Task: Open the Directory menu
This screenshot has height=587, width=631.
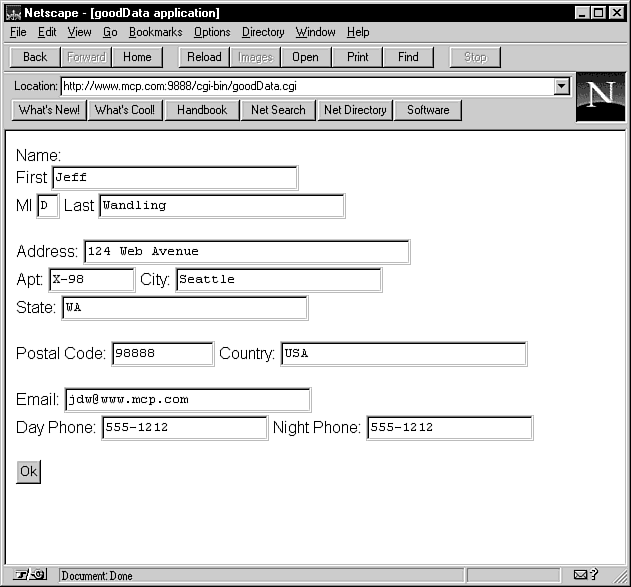Action: (x=263, y=32)
